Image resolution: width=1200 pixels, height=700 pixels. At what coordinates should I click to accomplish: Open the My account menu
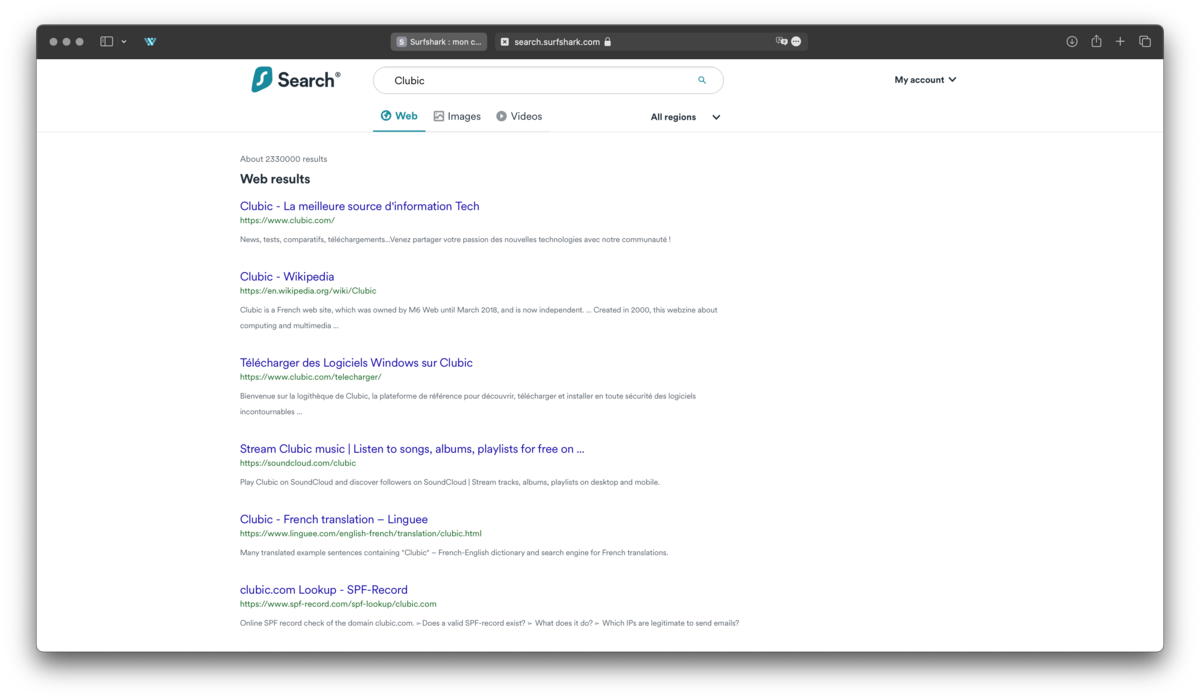(925, 80)
